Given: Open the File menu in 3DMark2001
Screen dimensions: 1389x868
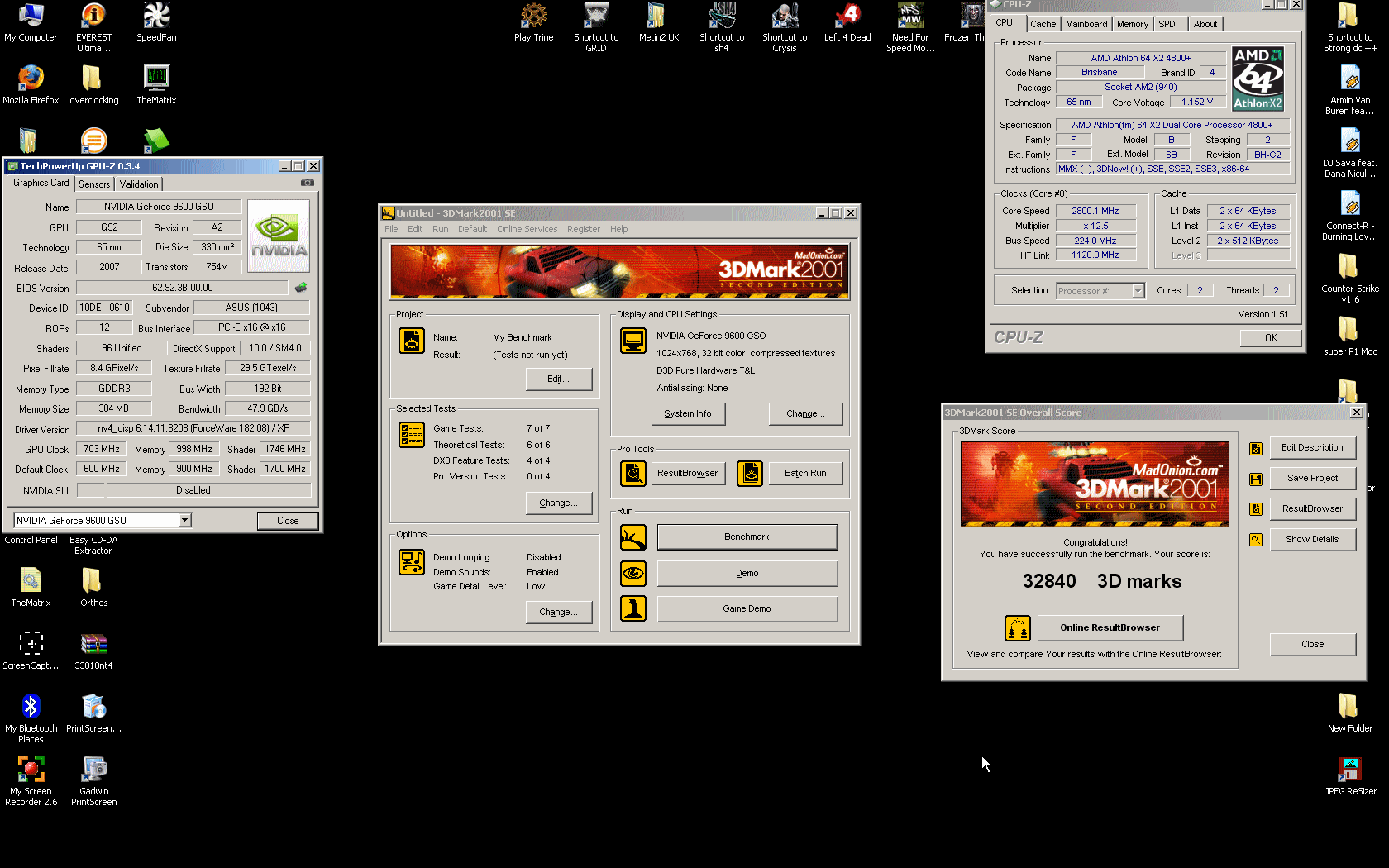Looking at the screenshot, I should [391, 229].
